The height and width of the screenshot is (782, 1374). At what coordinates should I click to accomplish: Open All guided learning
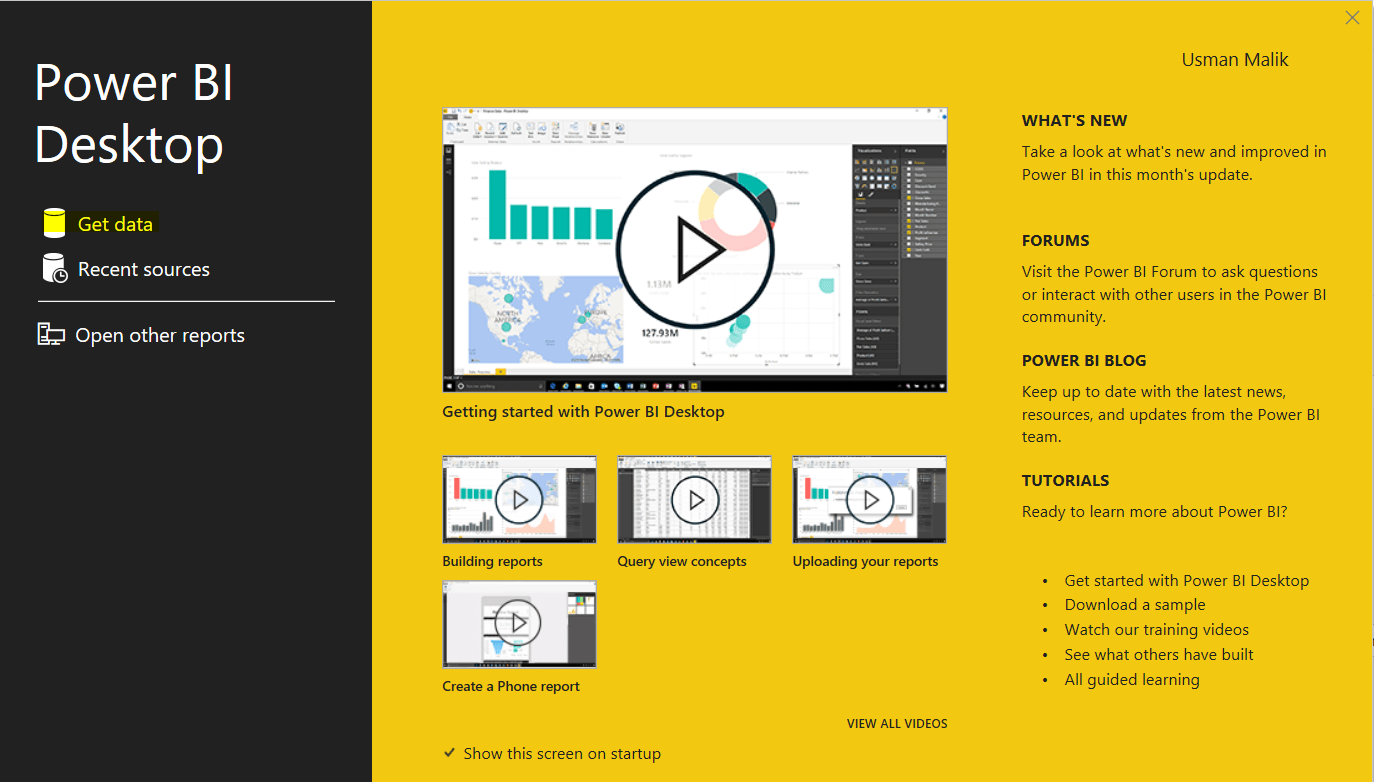(1132, 679)
